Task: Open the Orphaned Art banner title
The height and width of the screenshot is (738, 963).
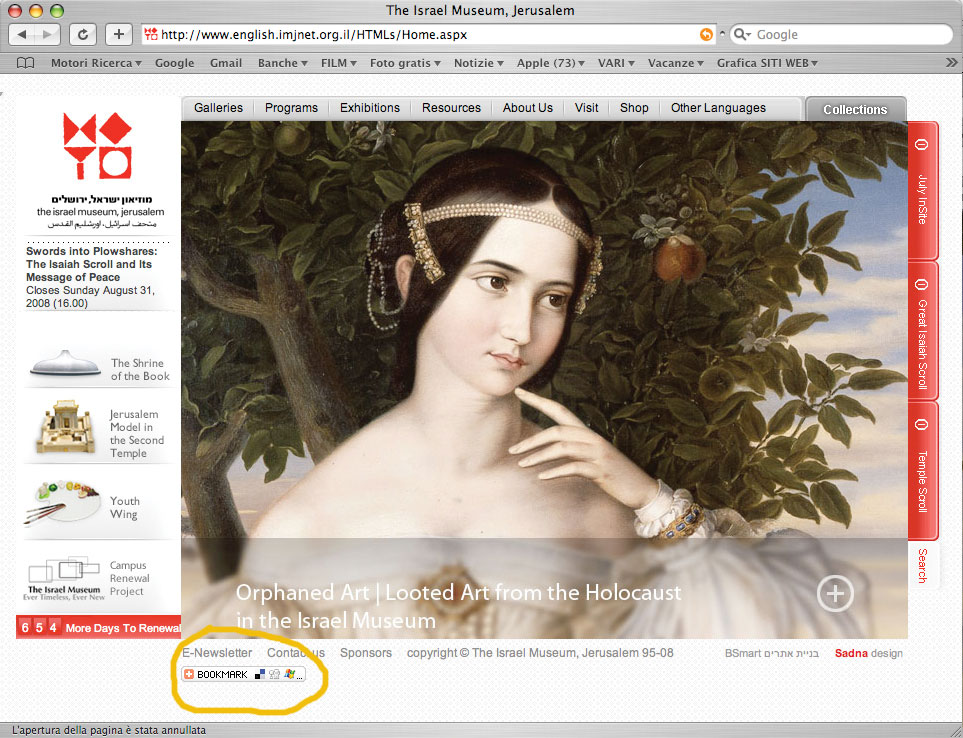Action: [458, 606]
